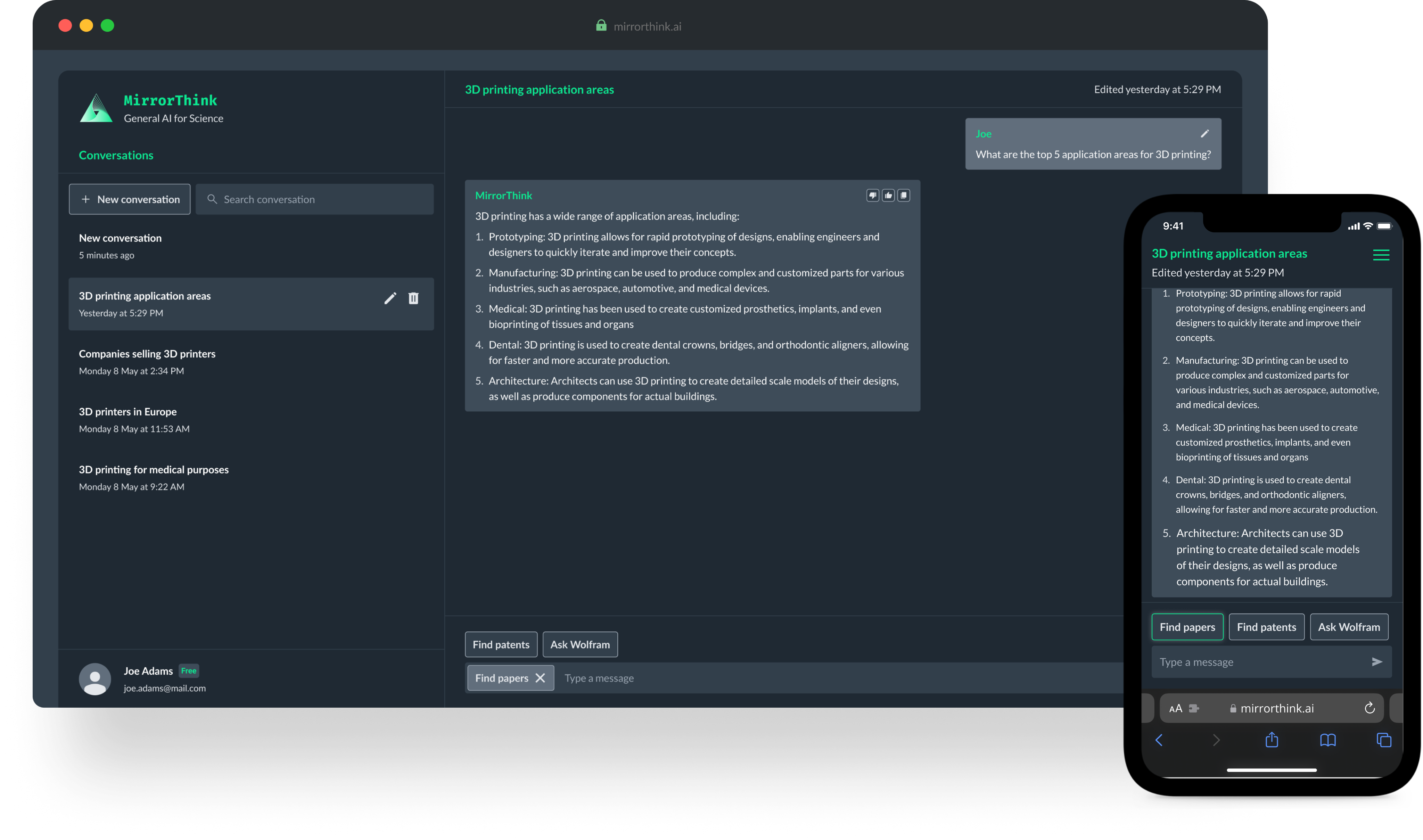
Task: Remove the Find papers tag
Action: click(x=540, y=678)
